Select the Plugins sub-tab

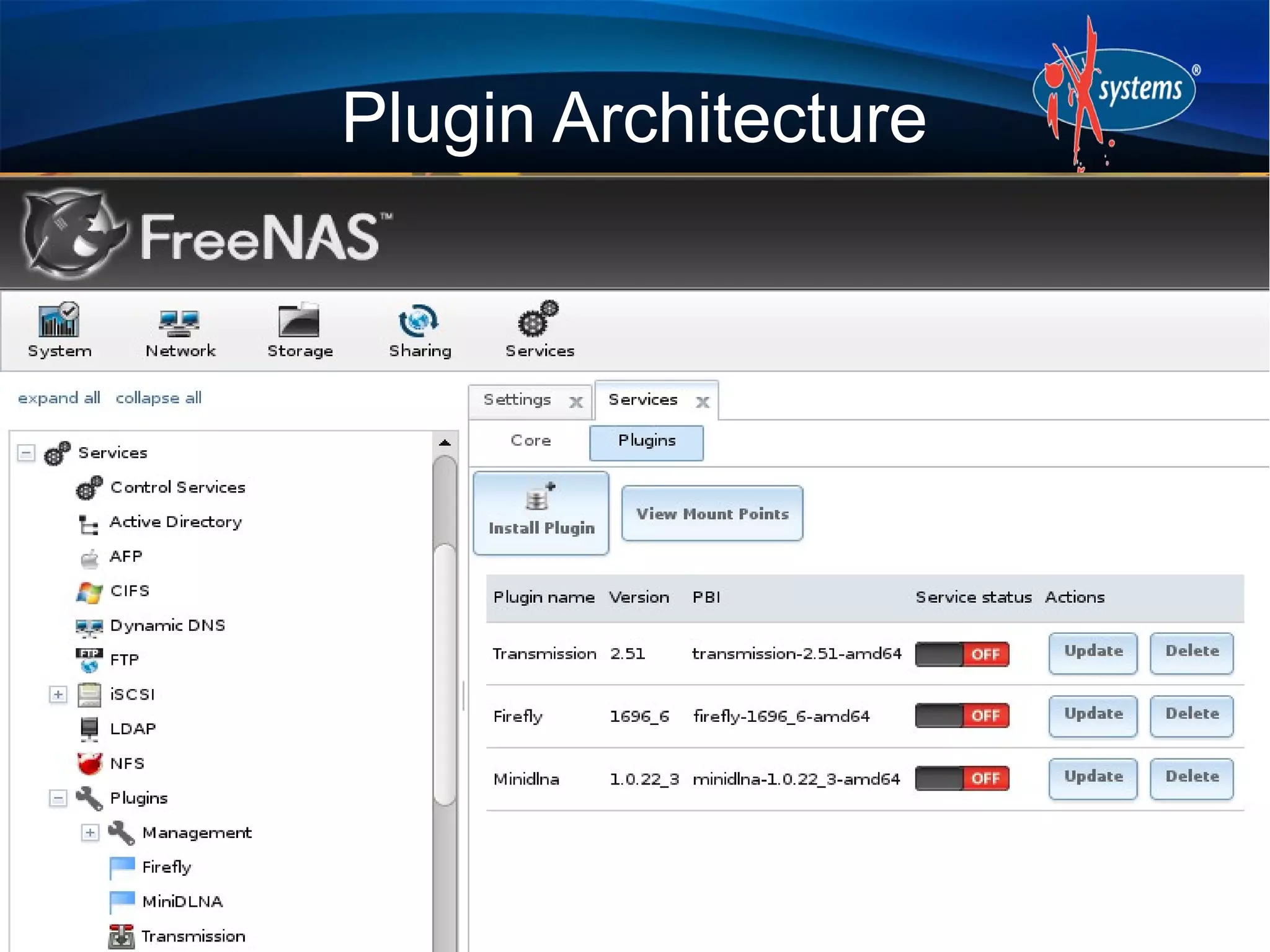pos(646,443)
